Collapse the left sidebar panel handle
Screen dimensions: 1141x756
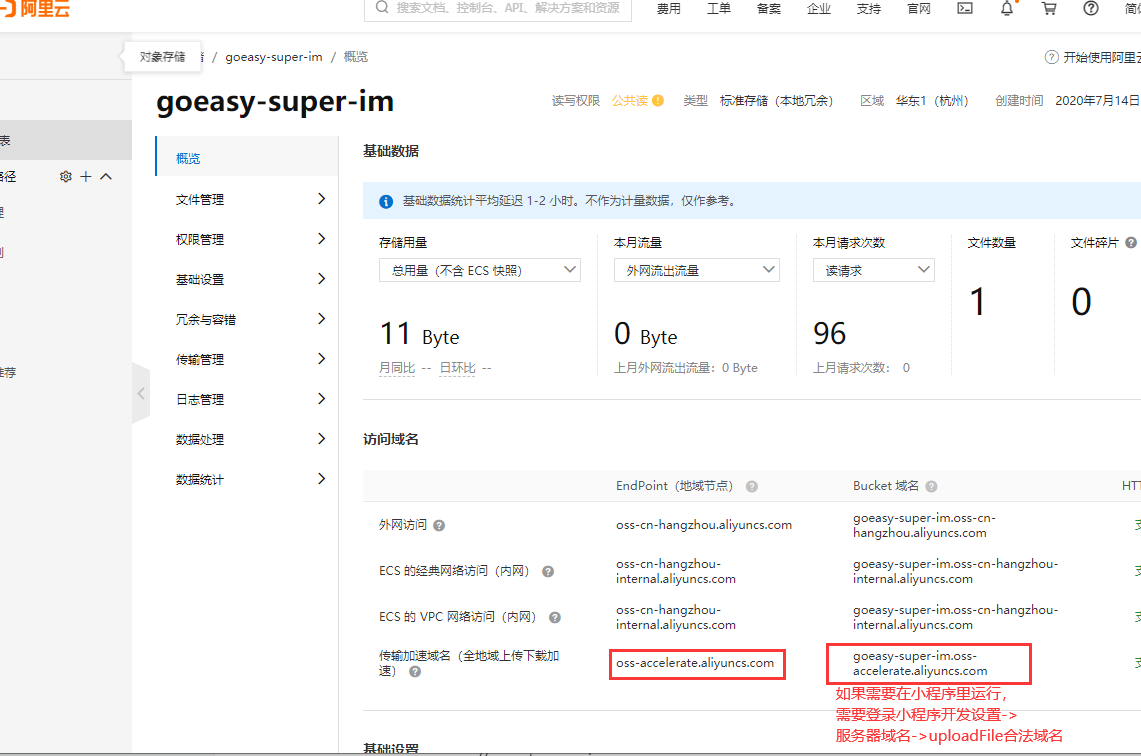tap(141, 394)
